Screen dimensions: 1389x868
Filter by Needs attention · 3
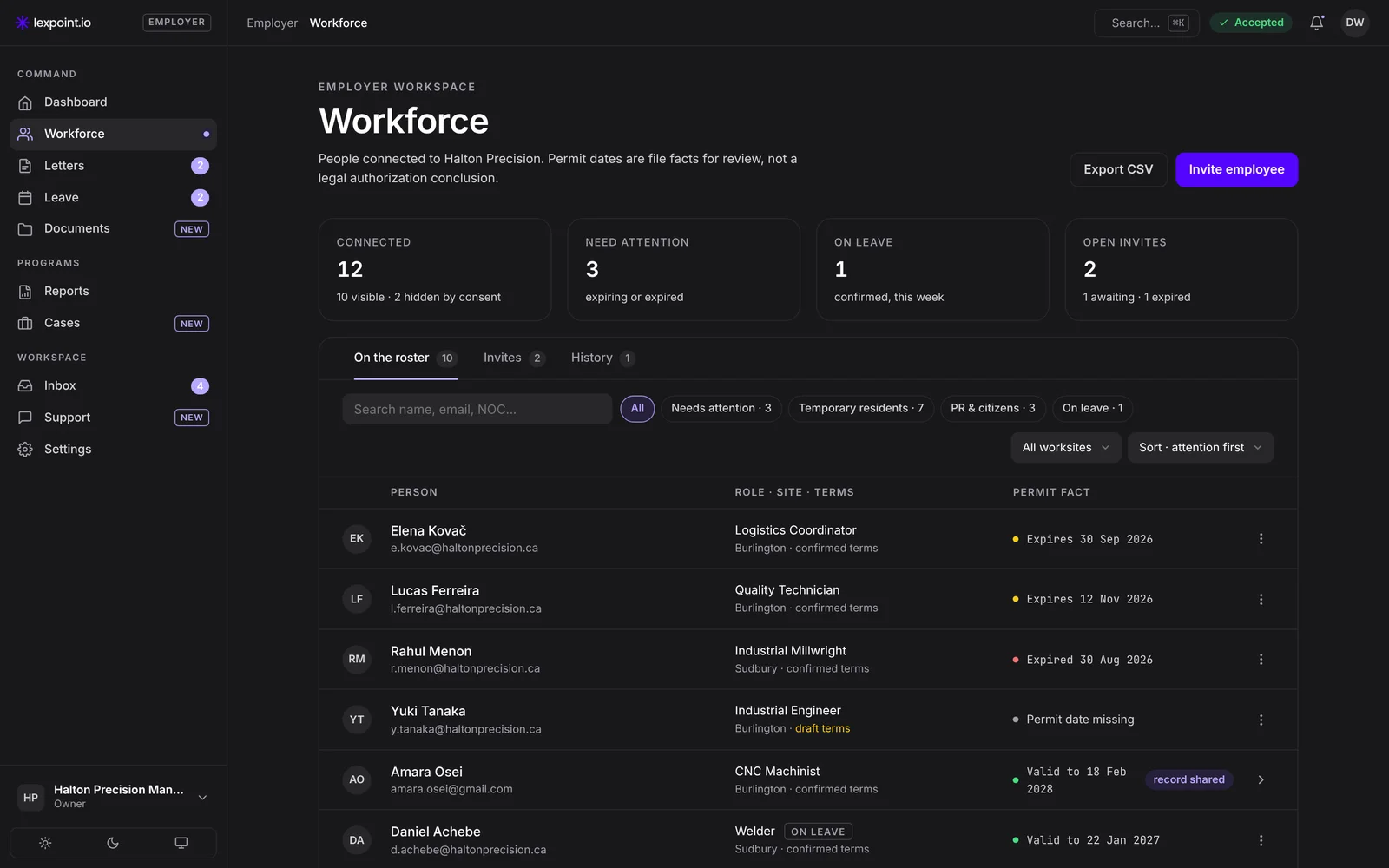[721, 409]
